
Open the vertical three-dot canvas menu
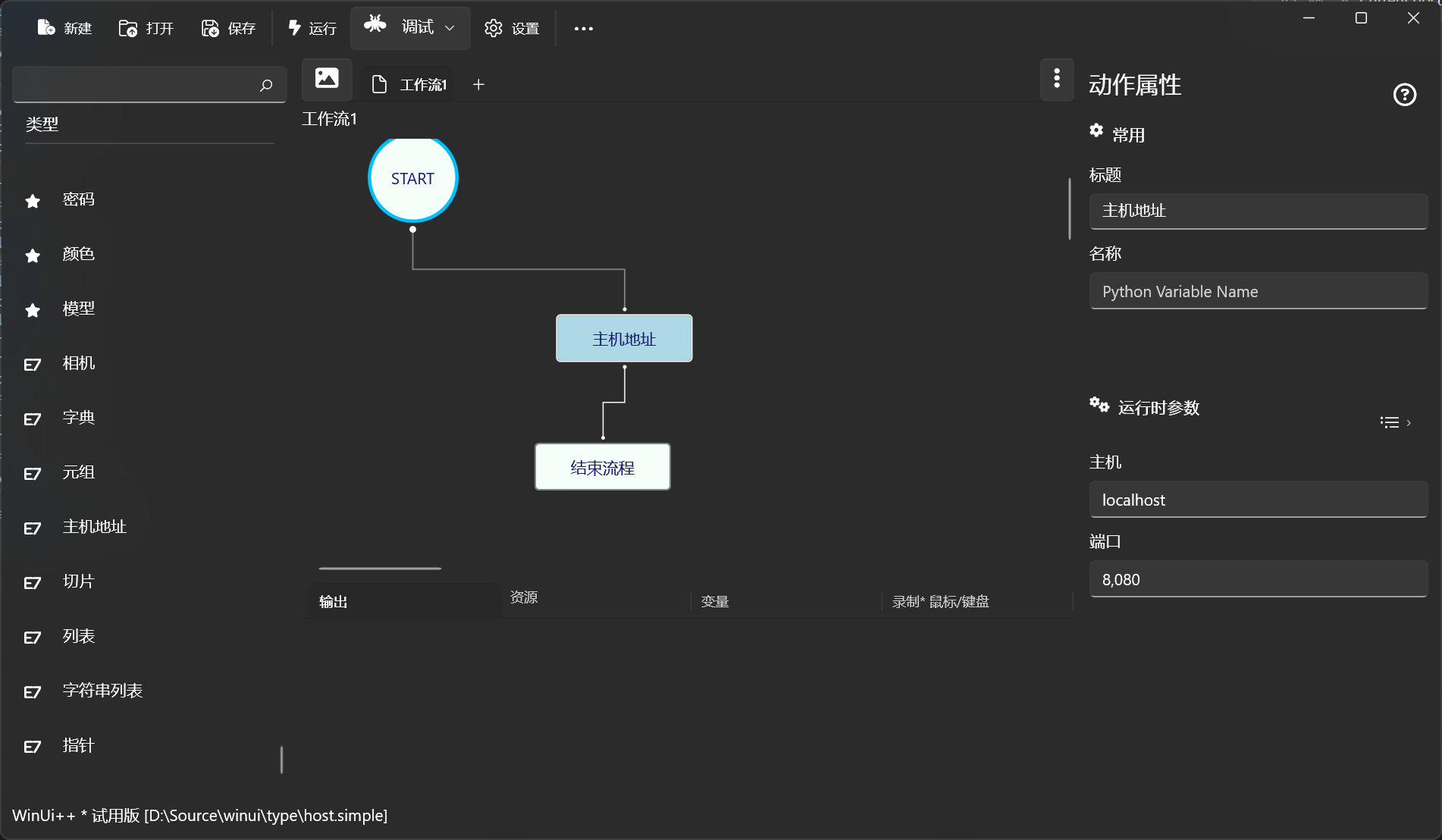tap(1057, 79)
